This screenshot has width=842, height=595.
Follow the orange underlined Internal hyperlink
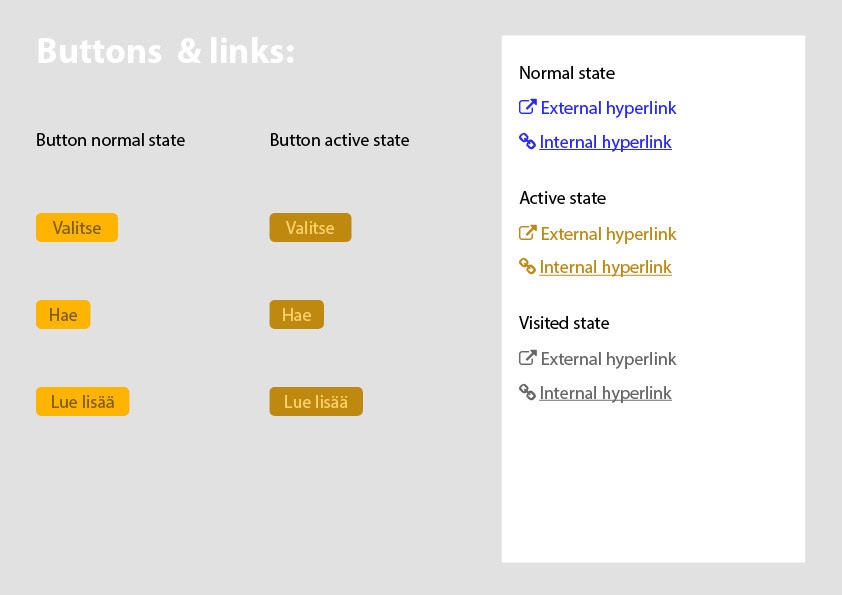[x=605, y=267]
